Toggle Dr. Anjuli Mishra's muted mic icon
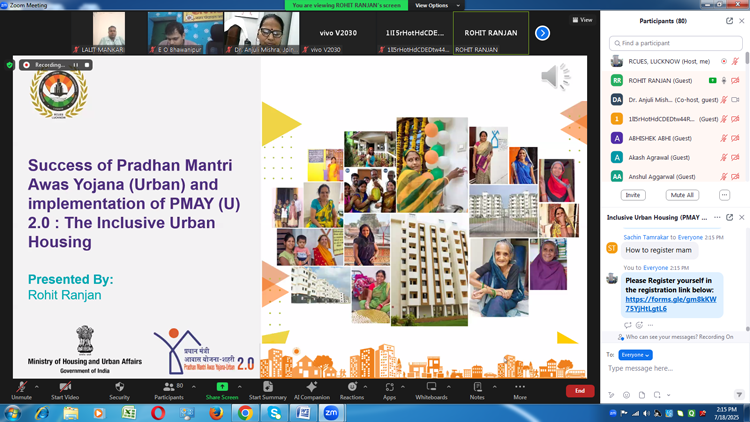The width and height of the screenshot is (750, 422). click(x=724, y=100)
